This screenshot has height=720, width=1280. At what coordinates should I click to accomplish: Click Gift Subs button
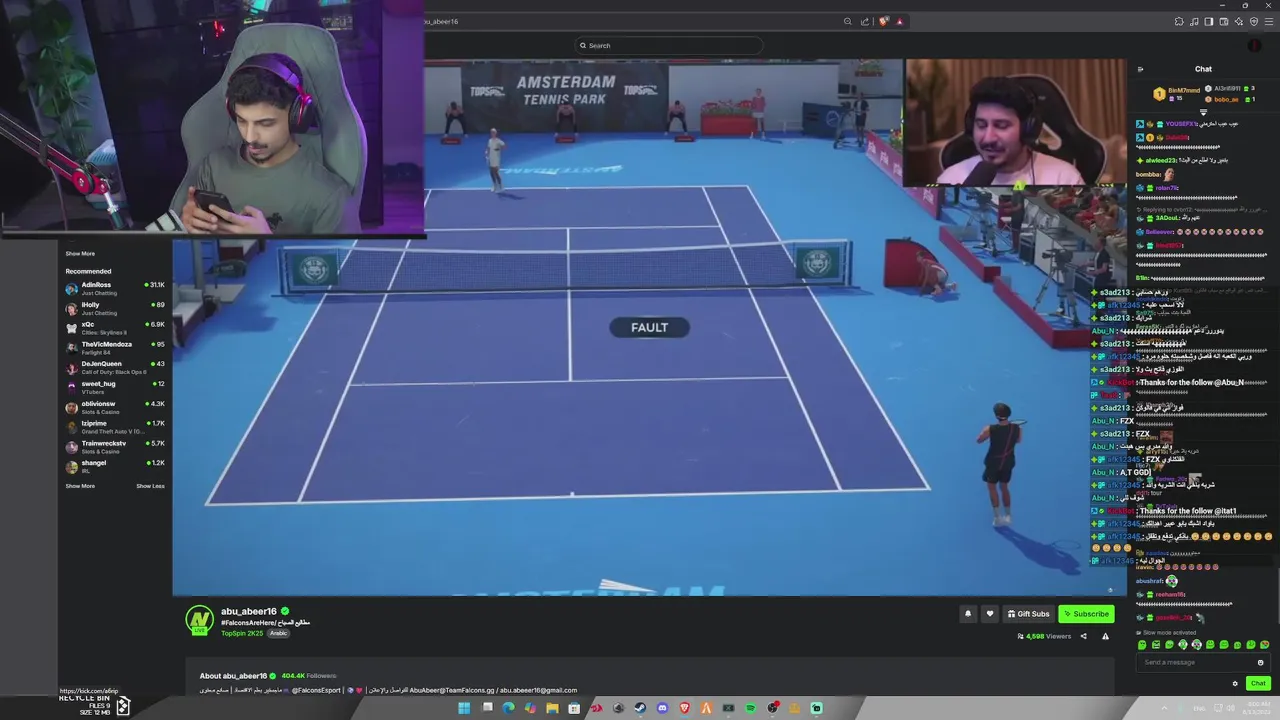(1029, 614)
